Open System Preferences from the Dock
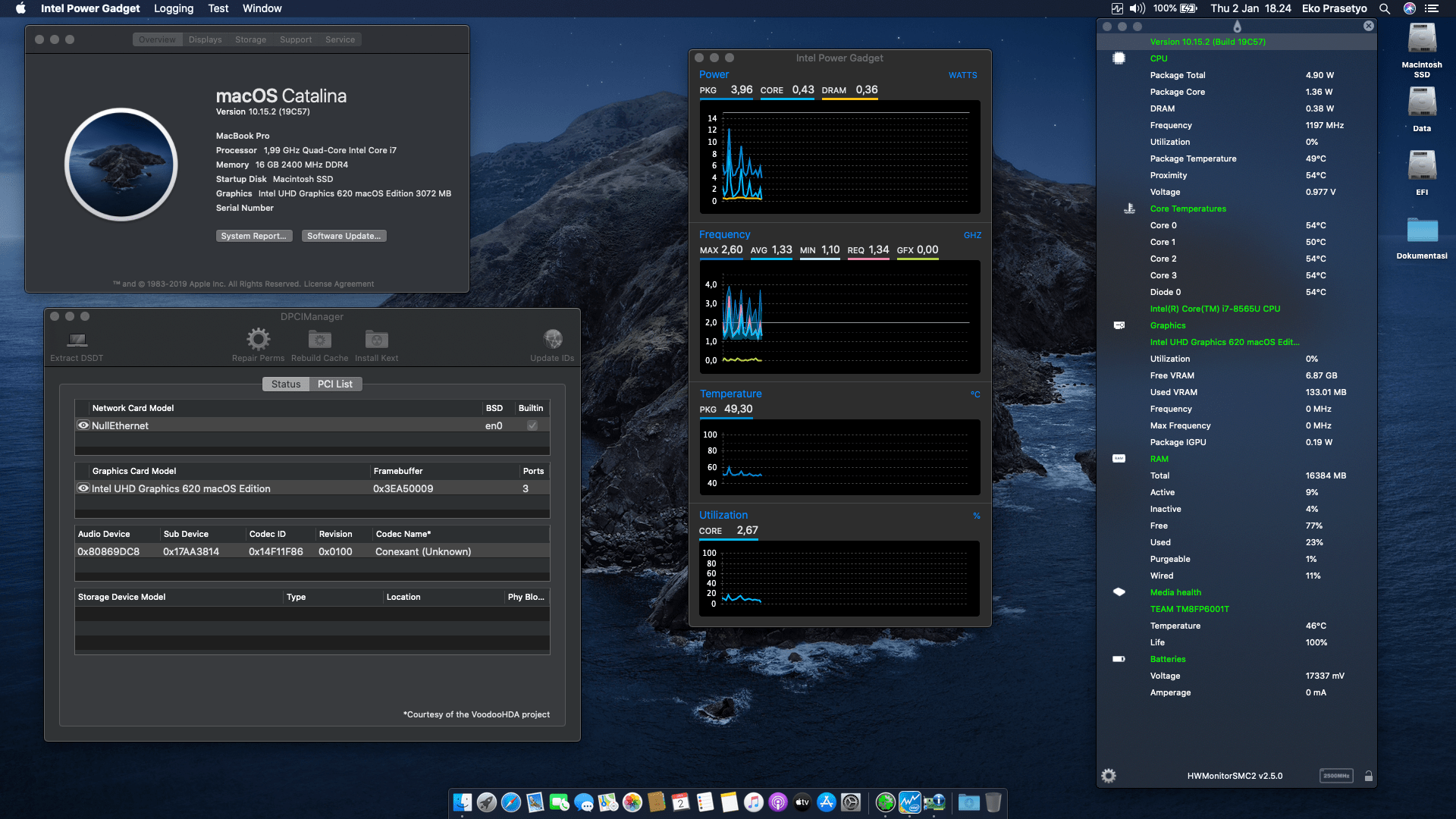This screenshot has width=1456, height=819. click(x=851, y=802)
